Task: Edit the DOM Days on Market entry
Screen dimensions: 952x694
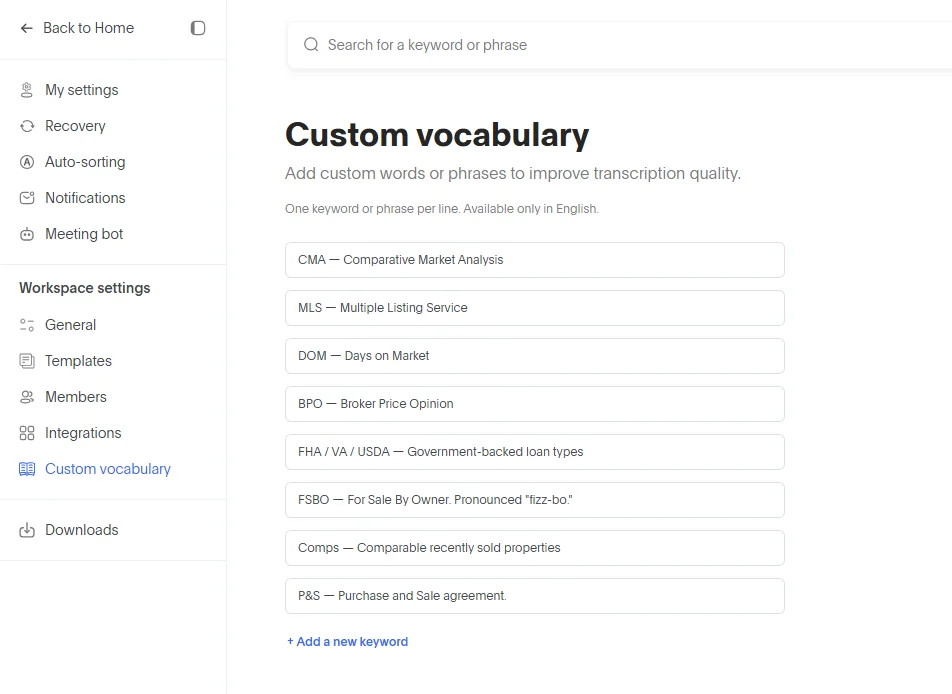Action: point(535,356)
